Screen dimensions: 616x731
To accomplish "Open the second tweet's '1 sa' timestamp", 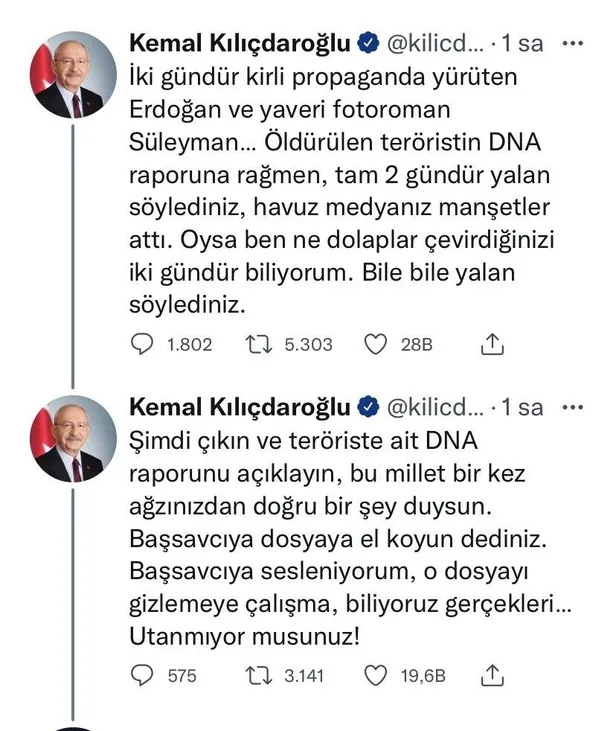I will (x=523, y=407).
